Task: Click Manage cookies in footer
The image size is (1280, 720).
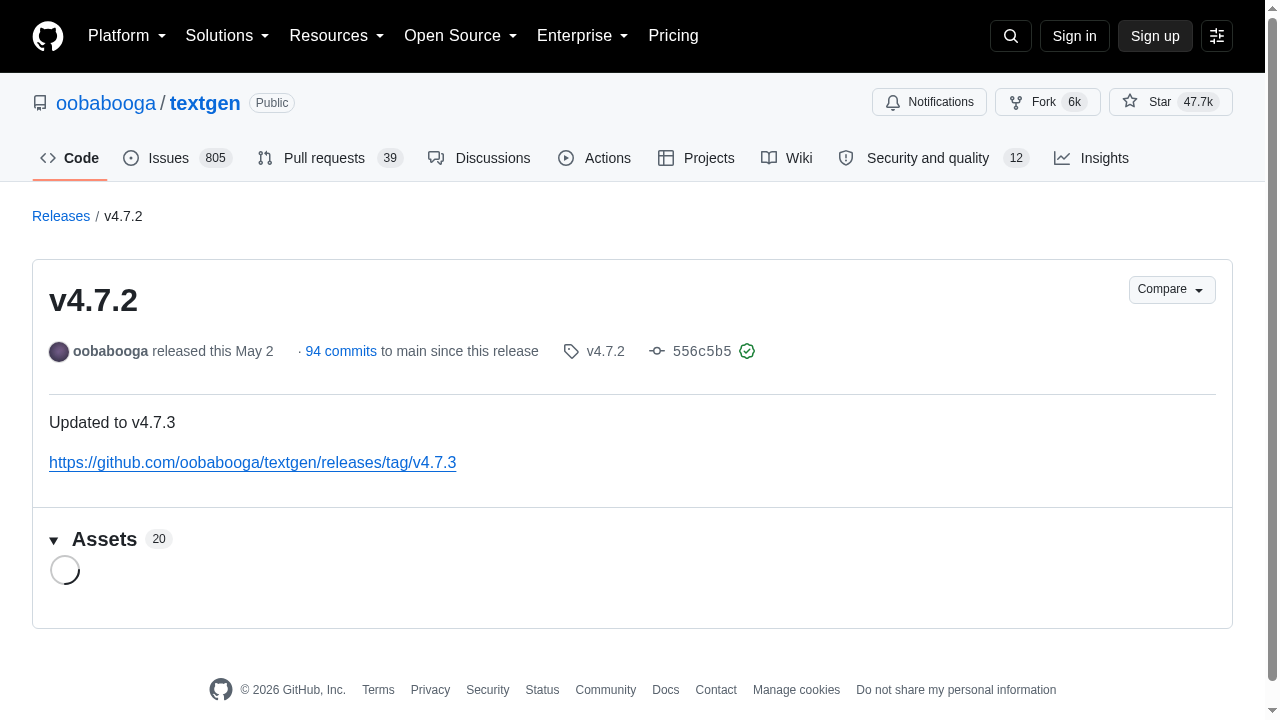Action: click(796, 690)
